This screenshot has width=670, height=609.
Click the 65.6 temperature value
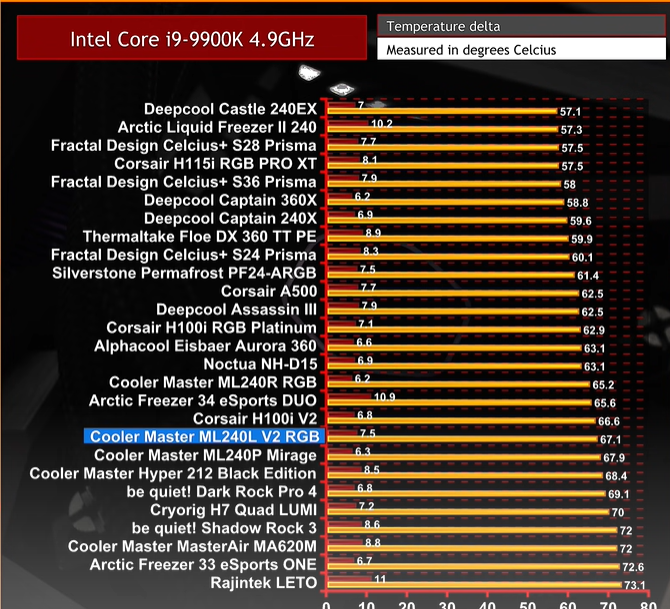tap(605, 403)
